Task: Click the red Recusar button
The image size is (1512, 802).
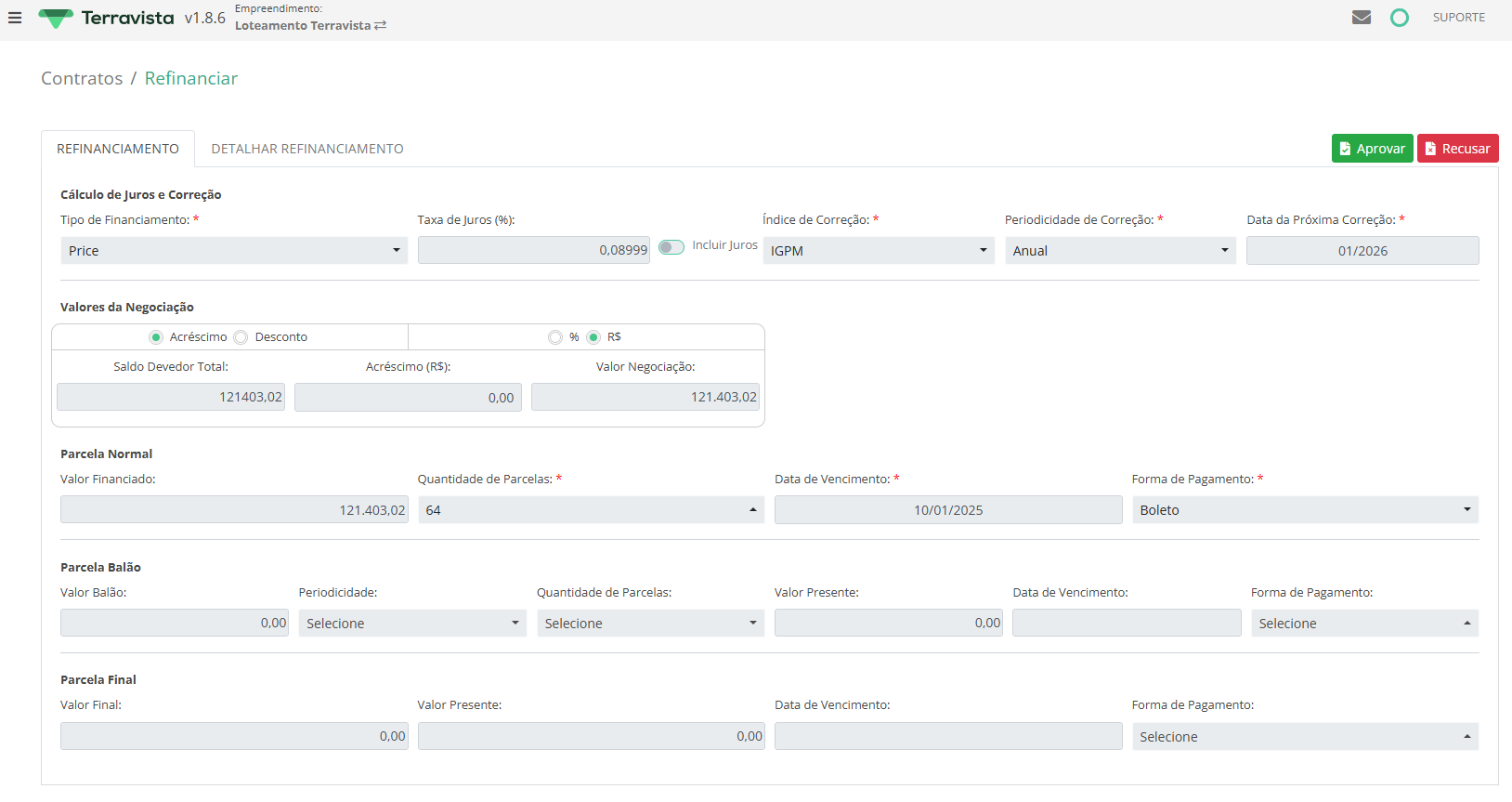Action: pyautogui.click(x=1457, y=149)
